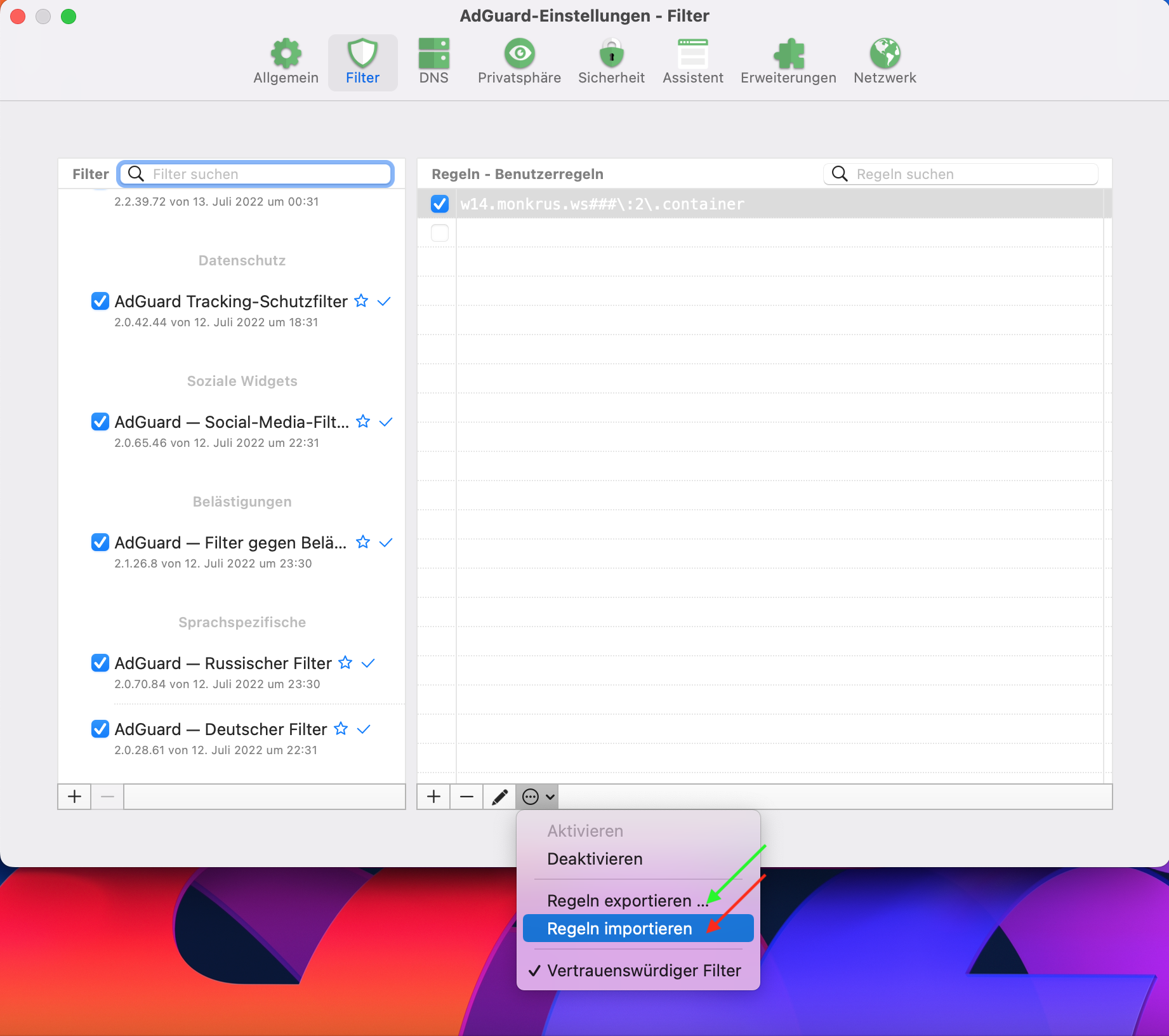The width and height of the screenshot is (1169, 1036).
Task: Click the checkmark icon beside Deutscher Filter
Action: (364, 729)
